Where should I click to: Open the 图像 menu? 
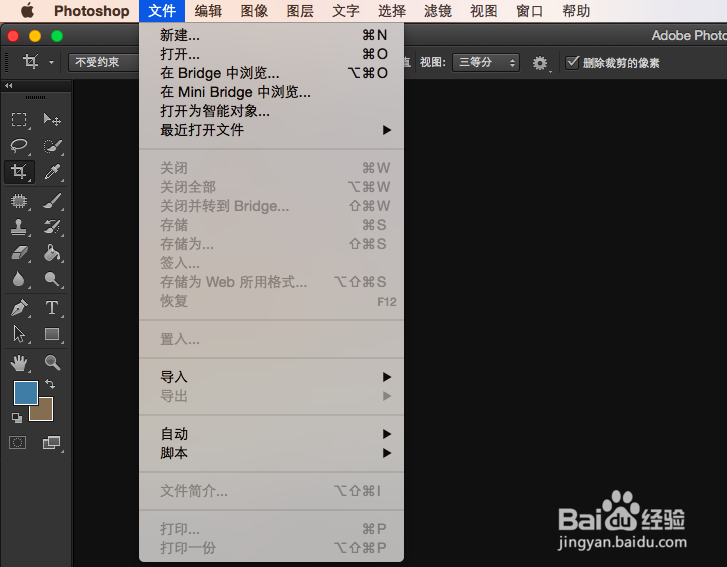tap(254, 11)
